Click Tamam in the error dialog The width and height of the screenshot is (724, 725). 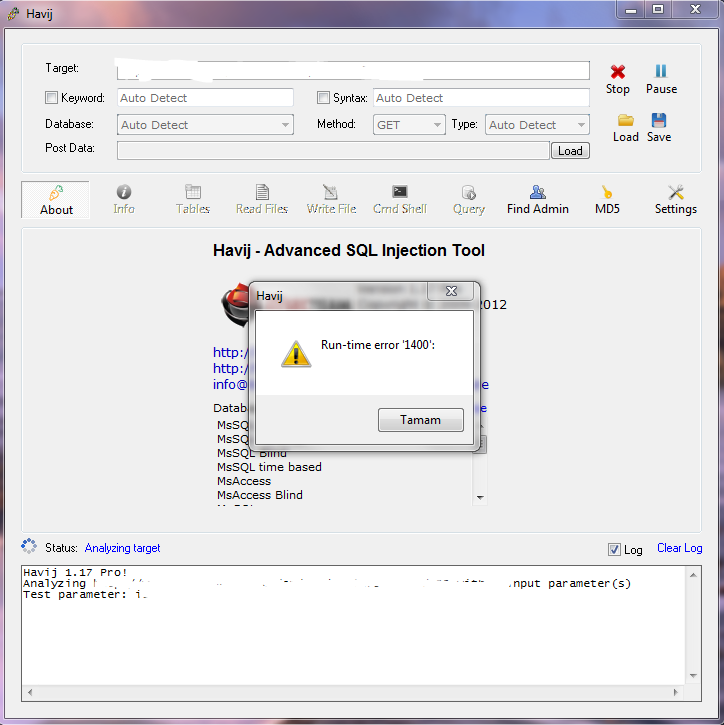click(x=421, y=420)
